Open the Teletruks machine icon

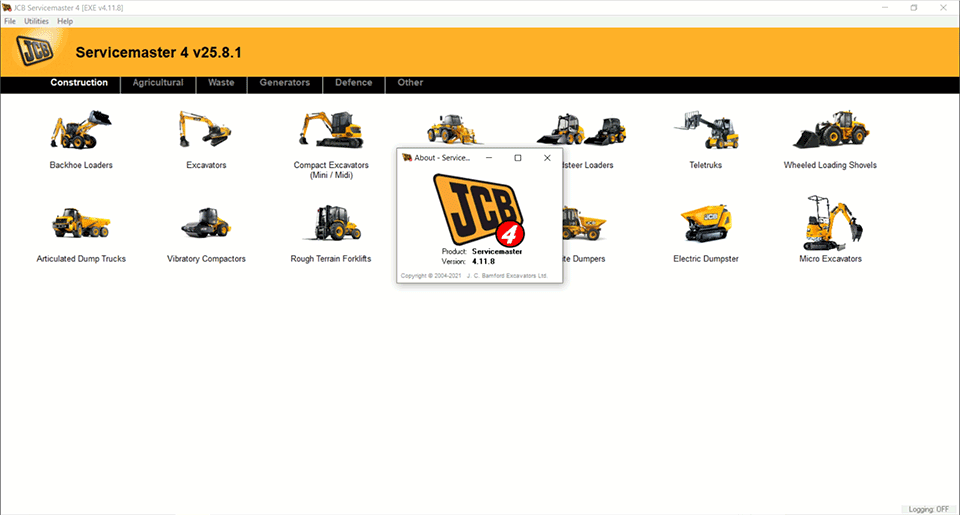tap(707, 129)
